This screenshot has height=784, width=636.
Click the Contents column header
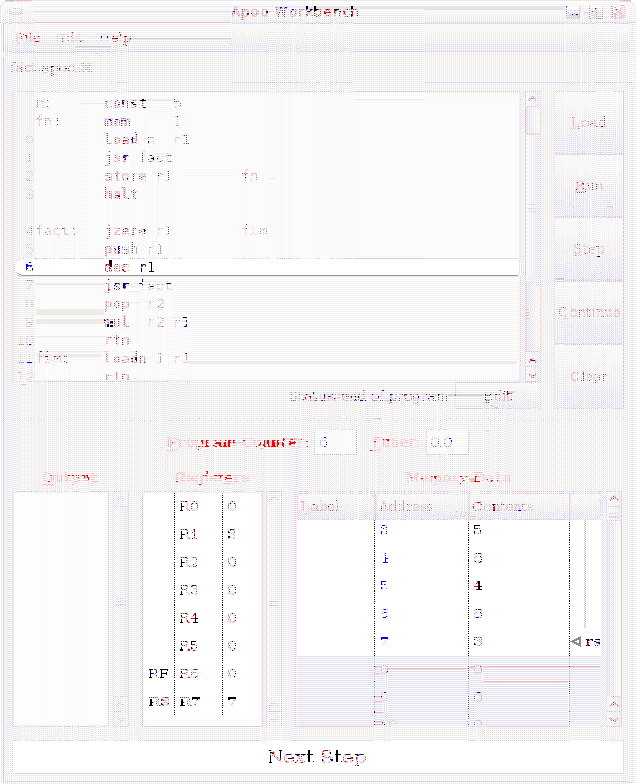pyautogui.click(x=517, y=506)
